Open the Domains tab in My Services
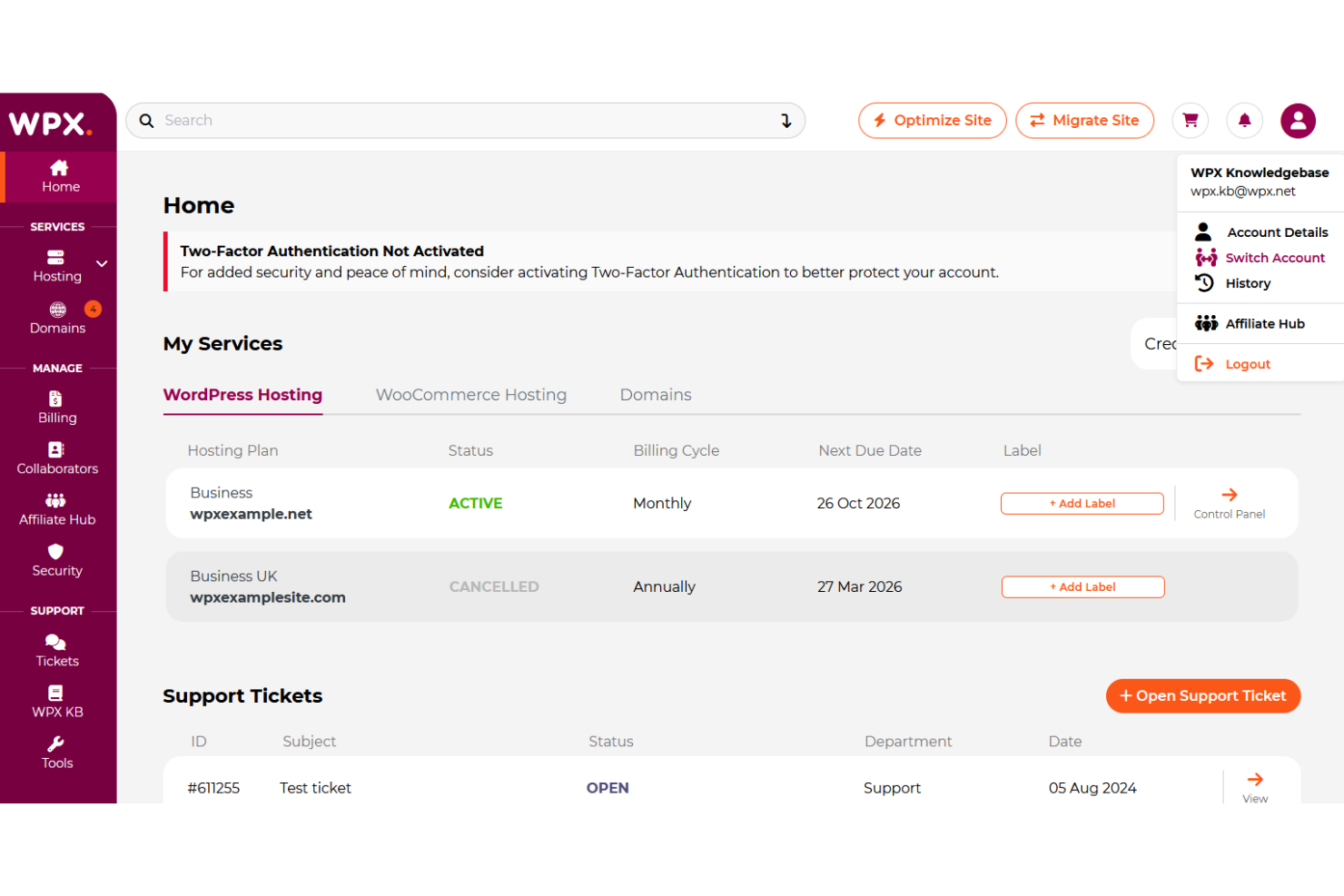The width and height of the screenshot is (1344, 896). 655,394
